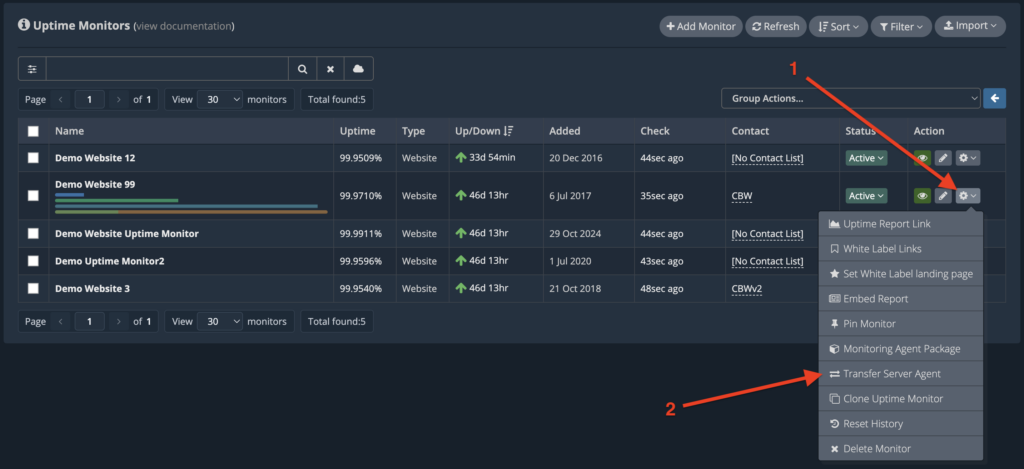Click the top search input field

[x=167, y=69]
